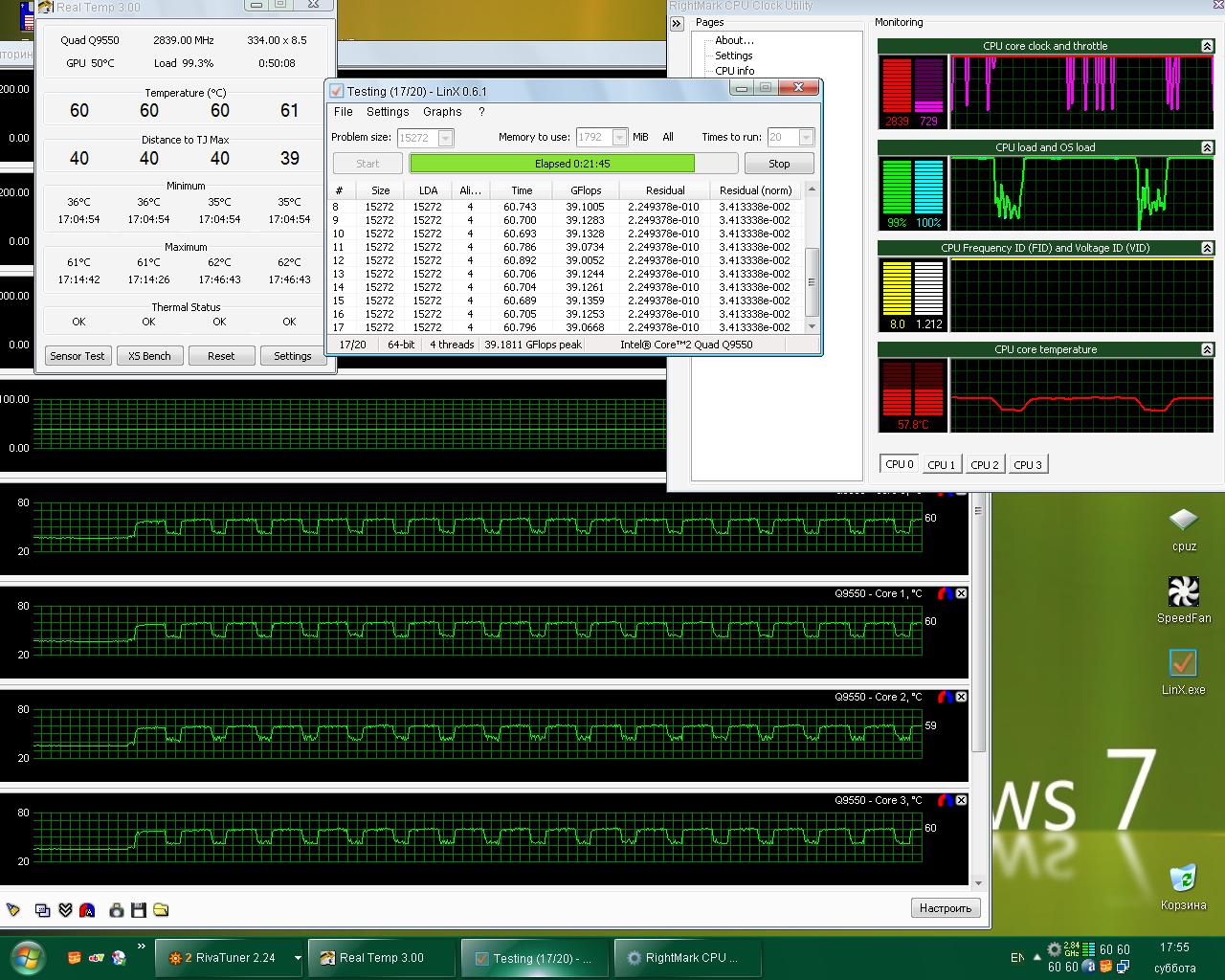The image size is (1225, 980).
Task: Select Settings in RightMark Pages tree
Action: point(734,56)
